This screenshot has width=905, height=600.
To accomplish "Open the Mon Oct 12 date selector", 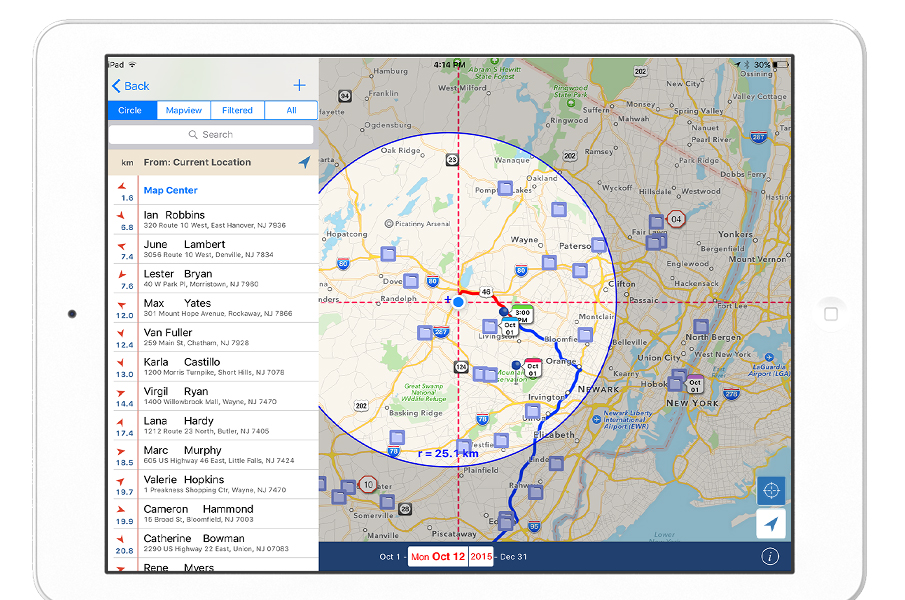I will tap(438, 554).
